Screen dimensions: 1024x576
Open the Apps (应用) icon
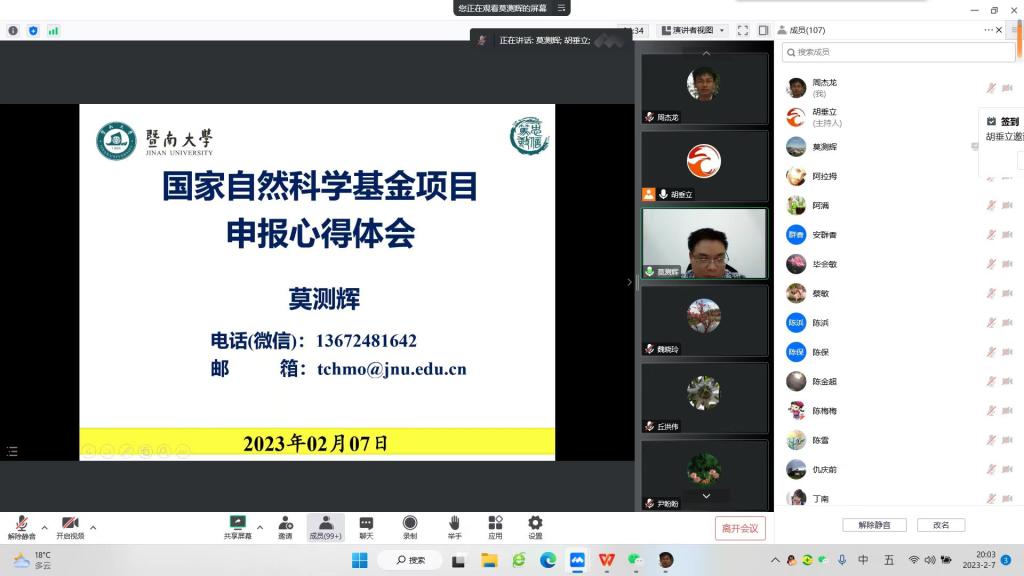coord(495,527)
